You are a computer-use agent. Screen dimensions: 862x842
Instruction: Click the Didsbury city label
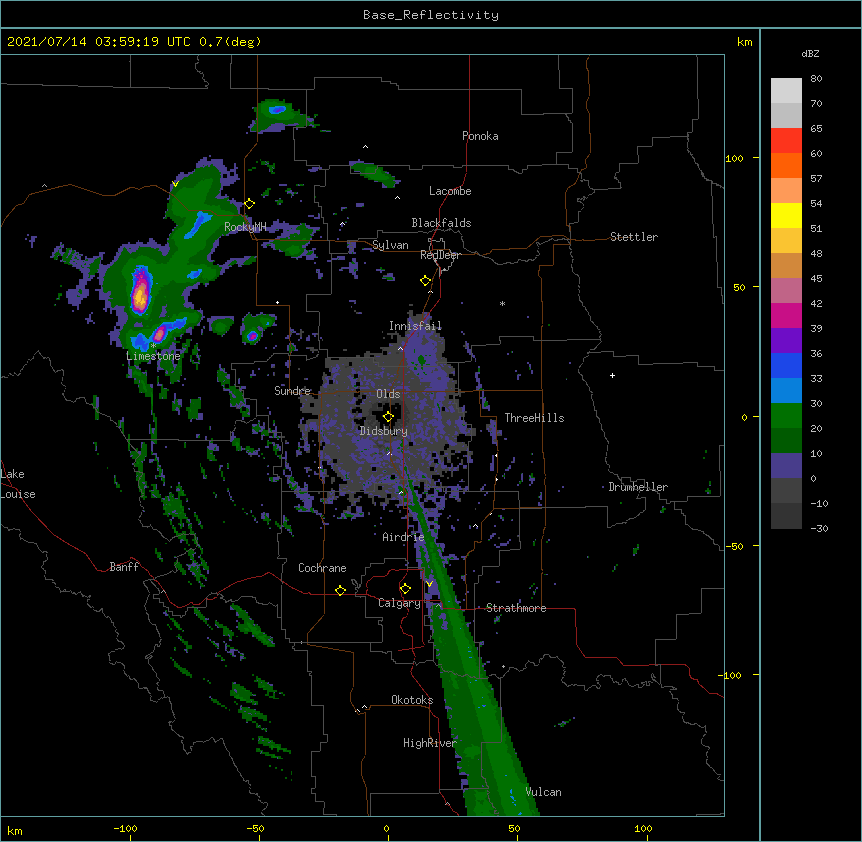point(384,431)
